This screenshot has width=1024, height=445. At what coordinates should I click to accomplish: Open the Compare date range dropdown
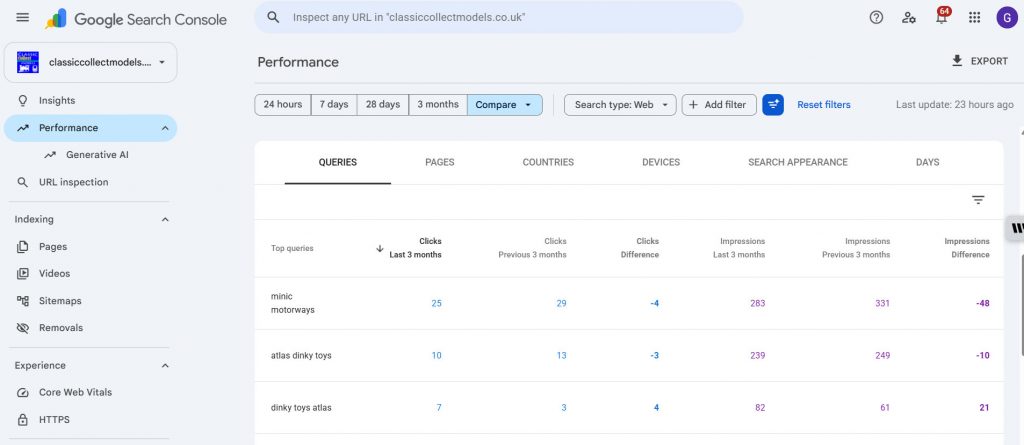point(504,105)
